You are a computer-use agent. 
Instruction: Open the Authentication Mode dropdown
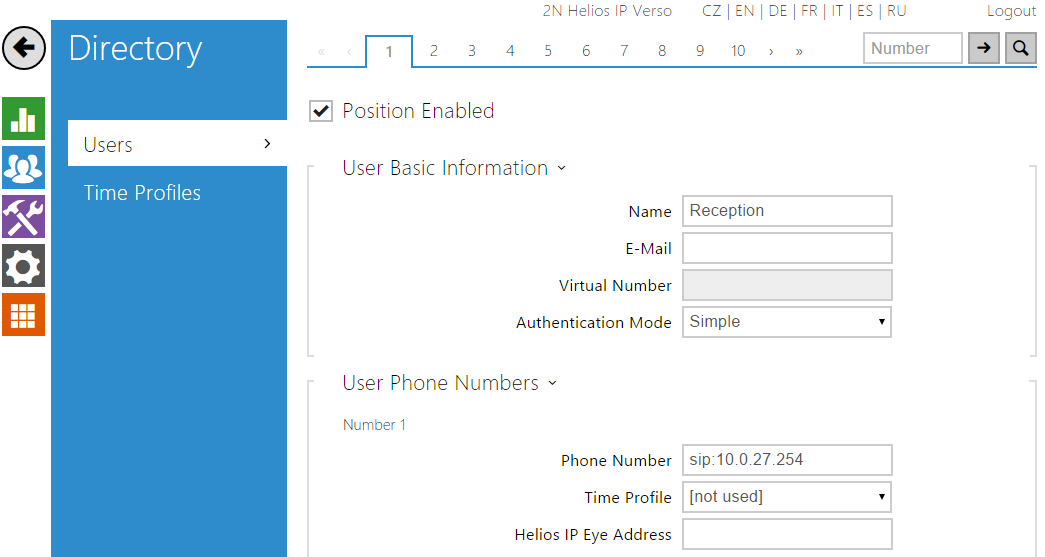(x=786, y=322)
